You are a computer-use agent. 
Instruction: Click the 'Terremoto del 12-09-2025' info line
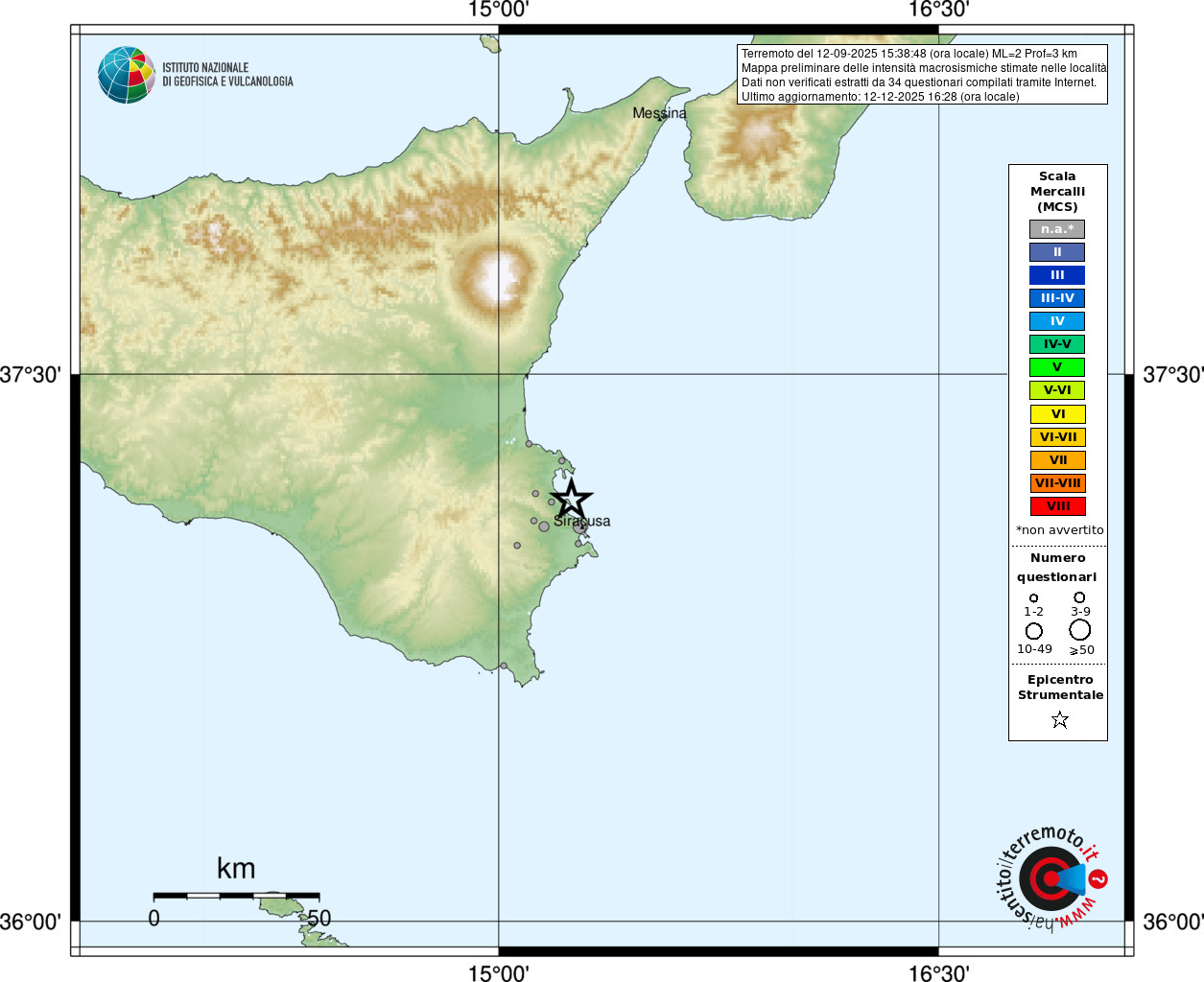point(909,54)
